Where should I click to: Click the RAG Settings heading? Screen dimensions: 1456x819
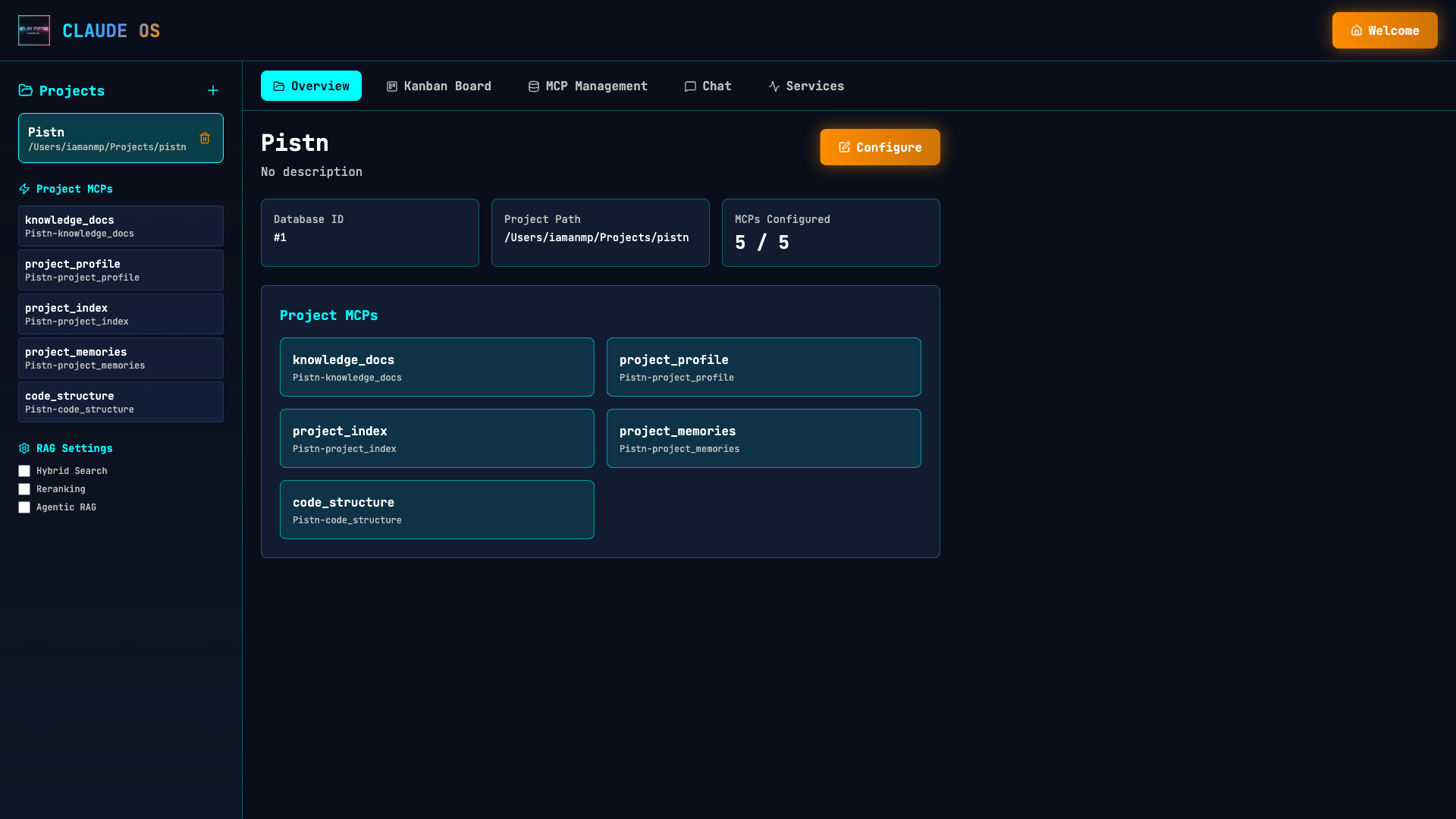74,448
